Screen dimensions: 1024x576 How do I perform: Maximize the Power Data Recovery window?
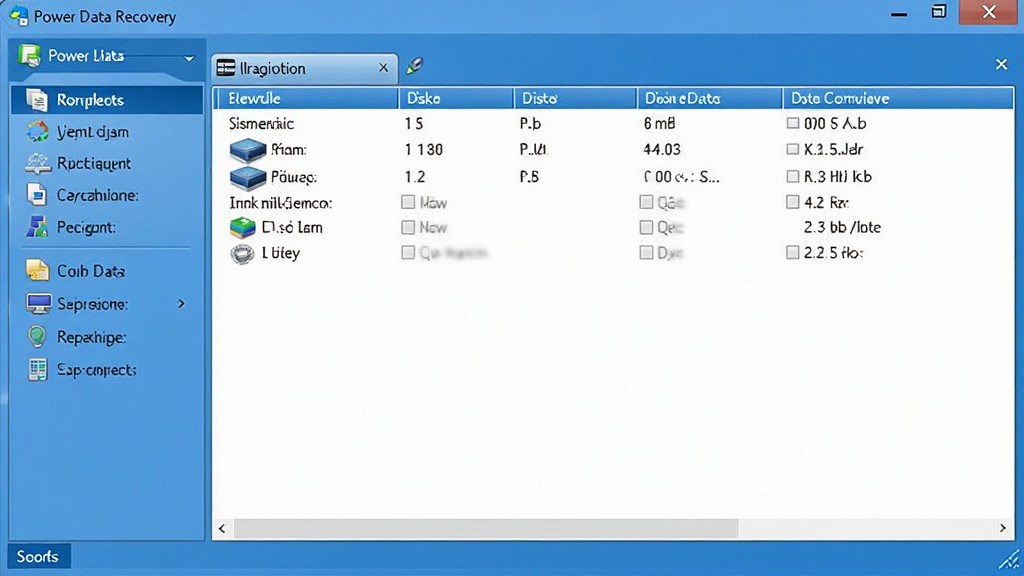point(938,12)
